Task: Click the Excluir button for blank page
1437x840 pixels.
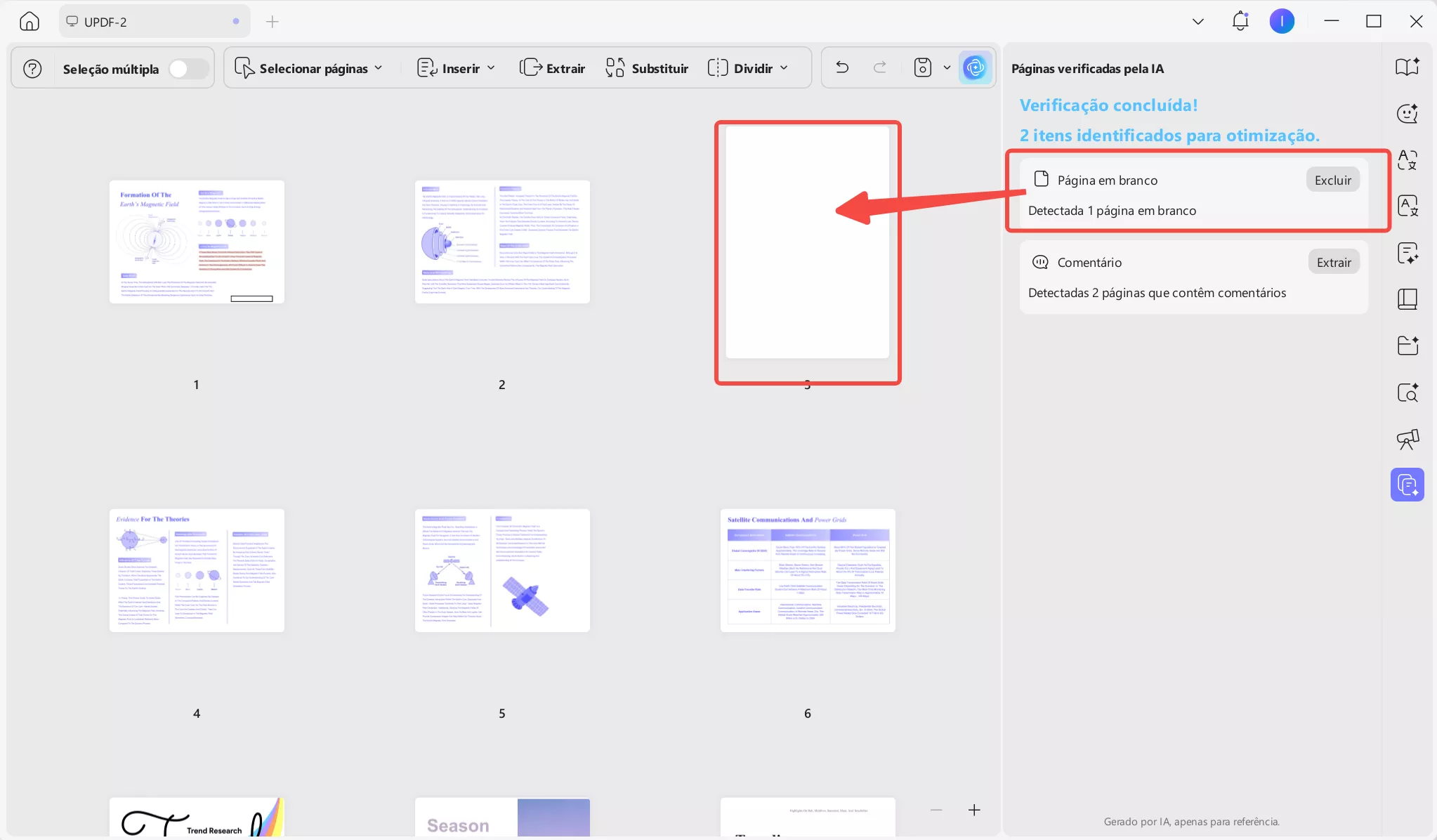Action: pyautogui.click(x=1332, y=181)
